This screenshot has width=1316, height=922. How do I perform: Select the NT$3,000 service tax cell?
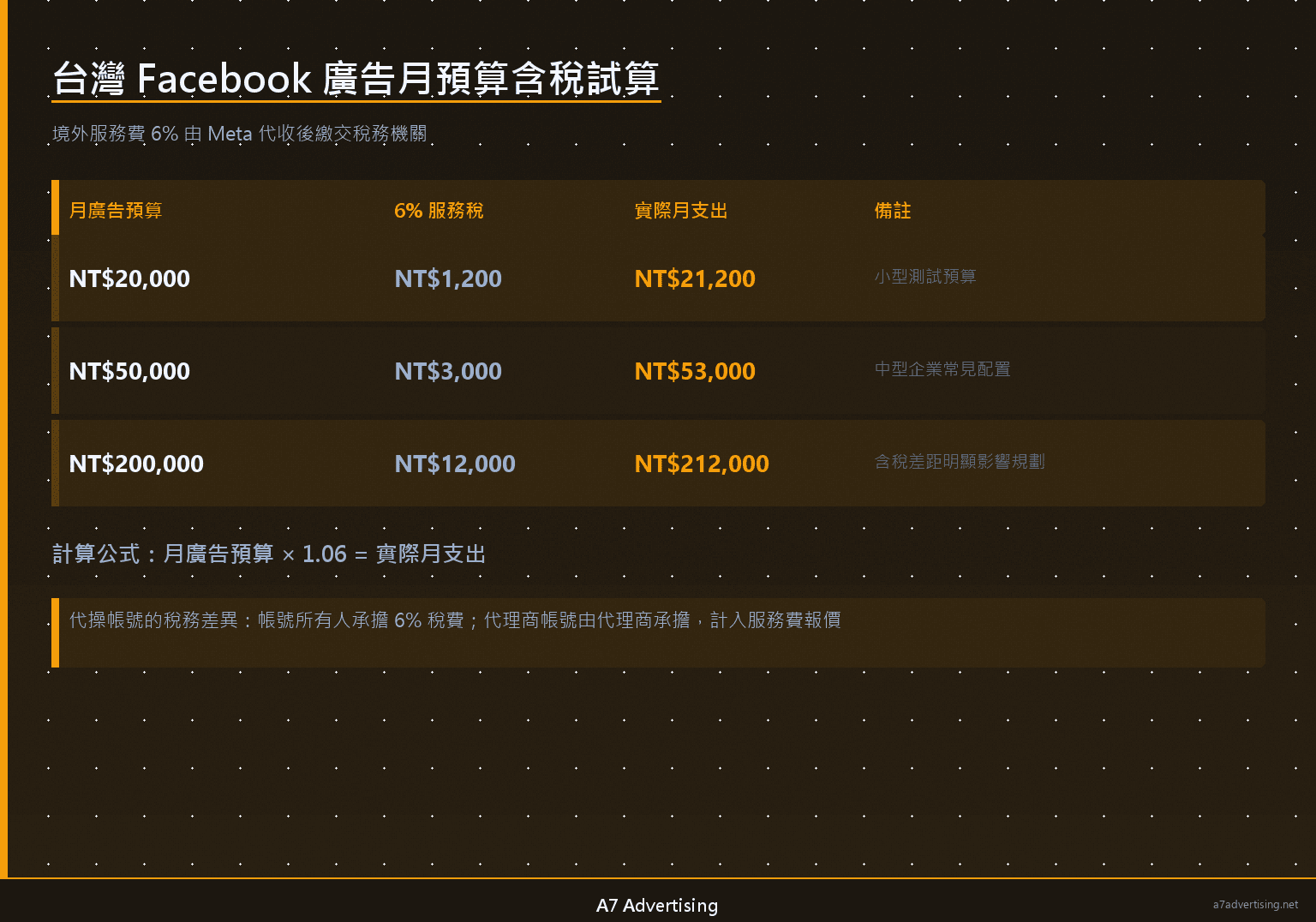click(448, 371)
